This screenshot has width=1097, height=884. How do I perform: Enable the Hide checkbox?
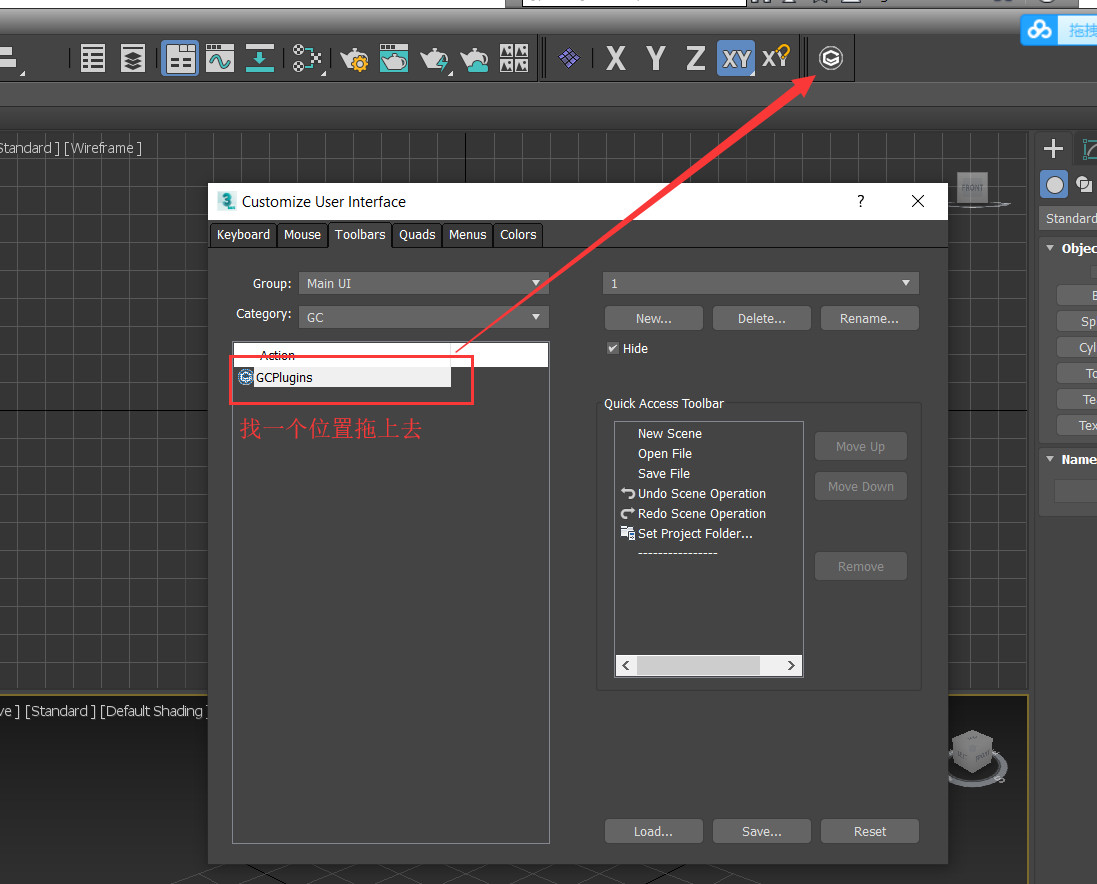tap(613, 348)
